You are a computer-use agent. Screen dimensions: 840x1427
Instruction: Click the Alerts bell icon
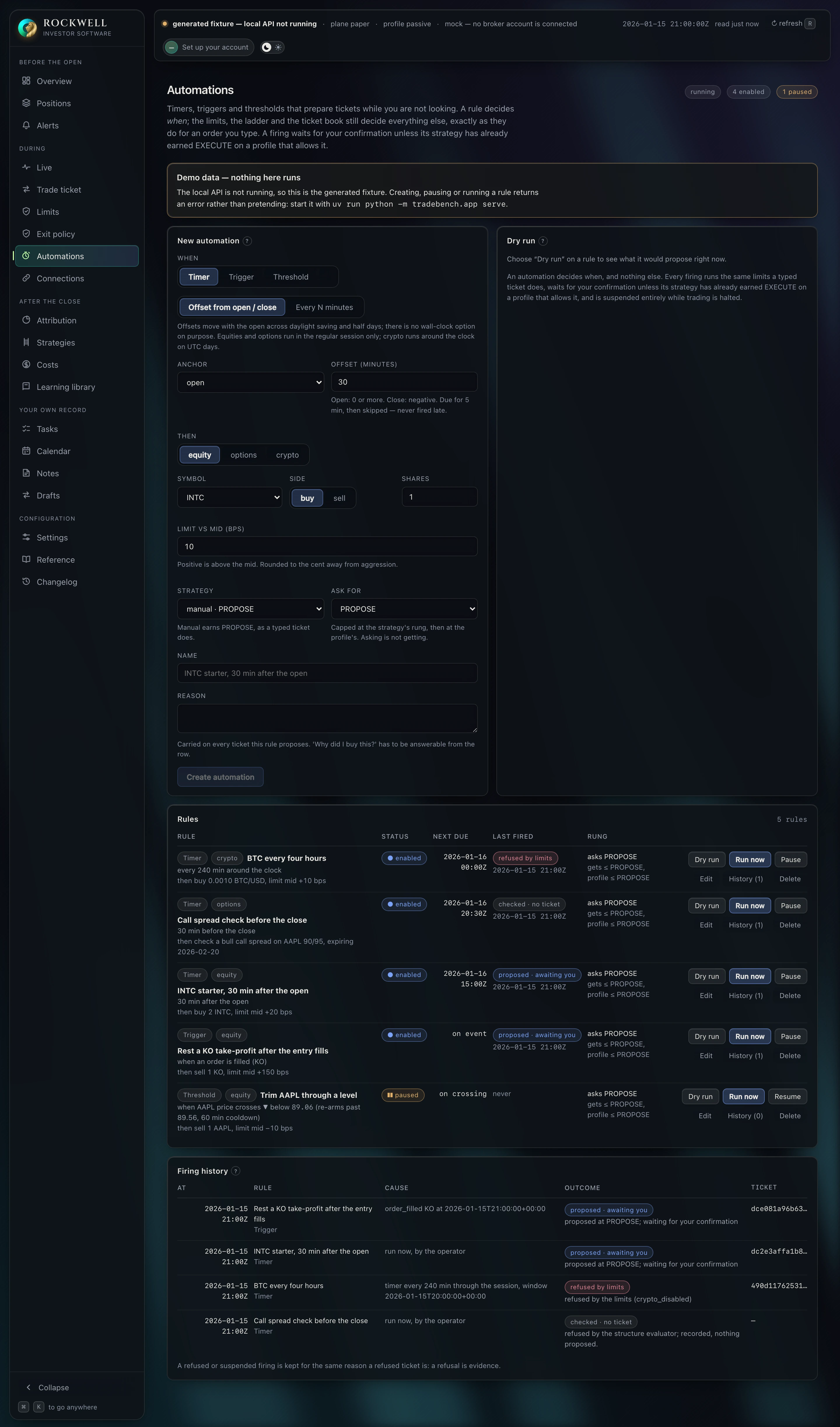26,125
